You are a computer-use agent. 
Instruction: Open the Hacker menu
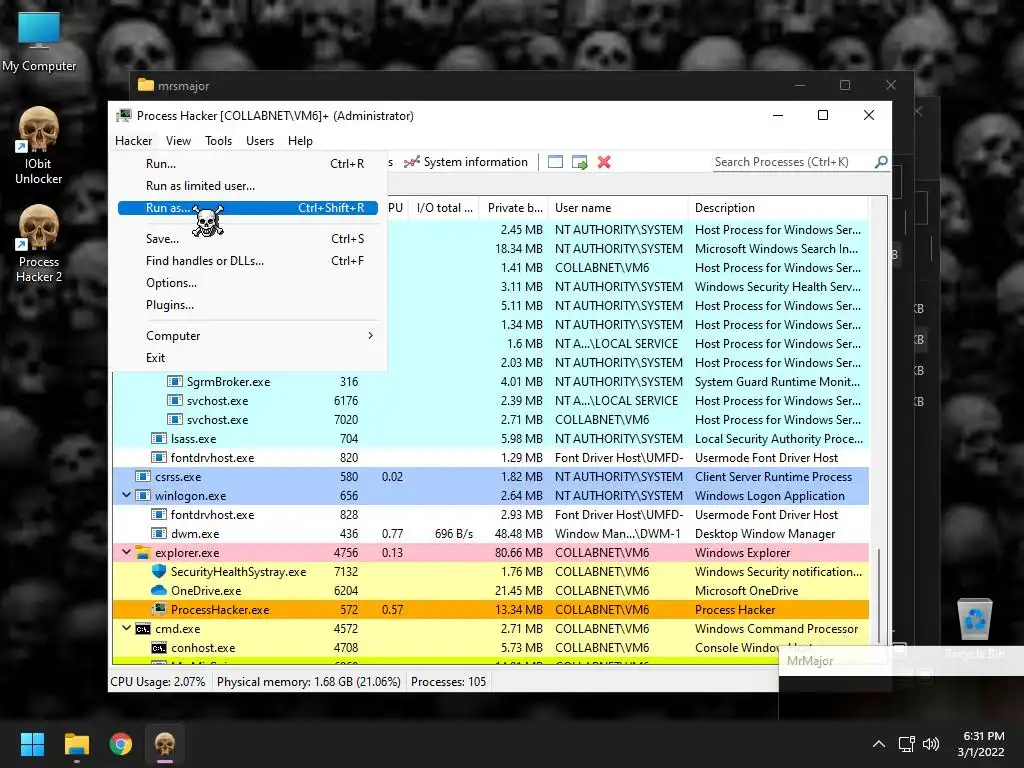[x=133, y=141]
